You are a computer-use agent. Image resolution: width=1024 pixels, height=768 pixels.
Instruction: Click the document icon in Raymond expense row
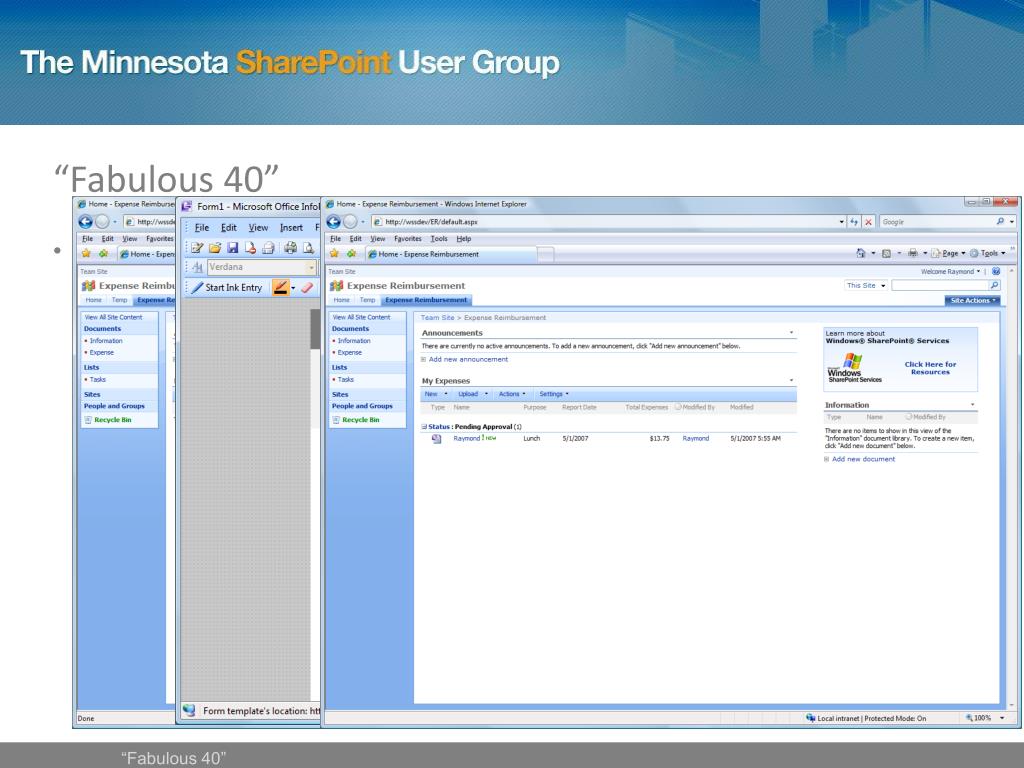pyautogui.click(x=436, y=439)
